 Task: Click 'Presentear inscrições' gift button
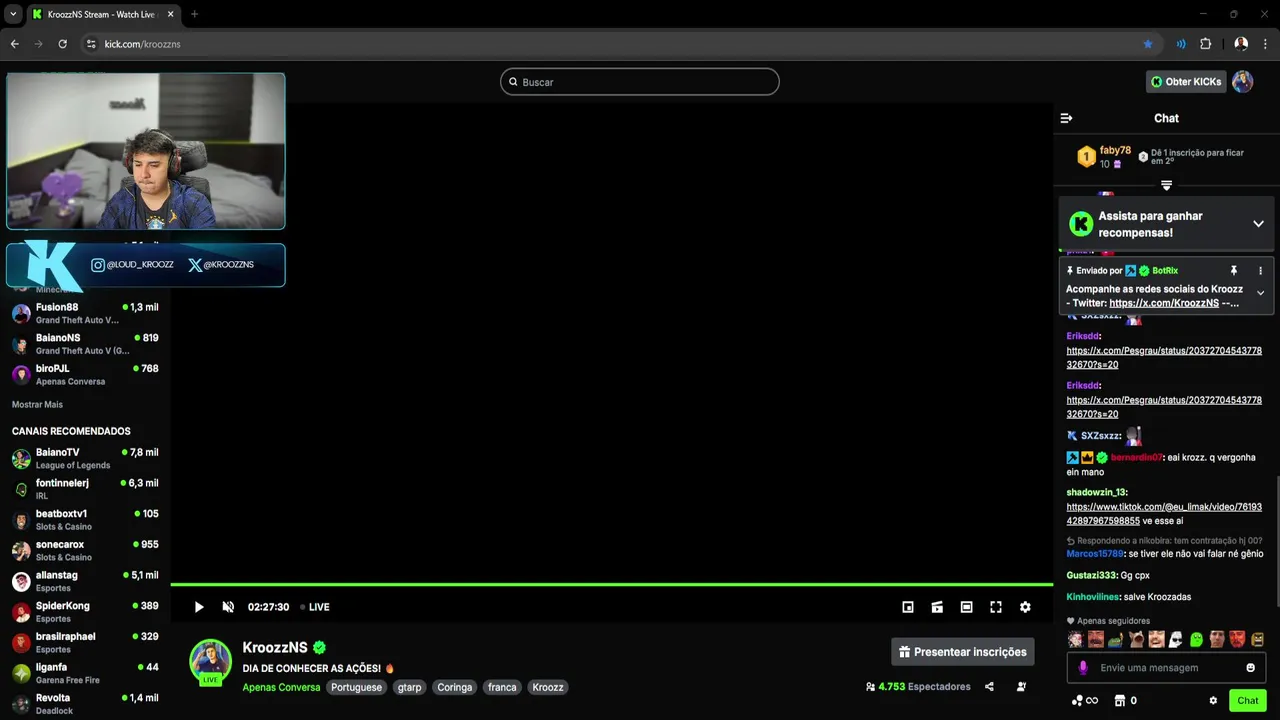(962, 652)
